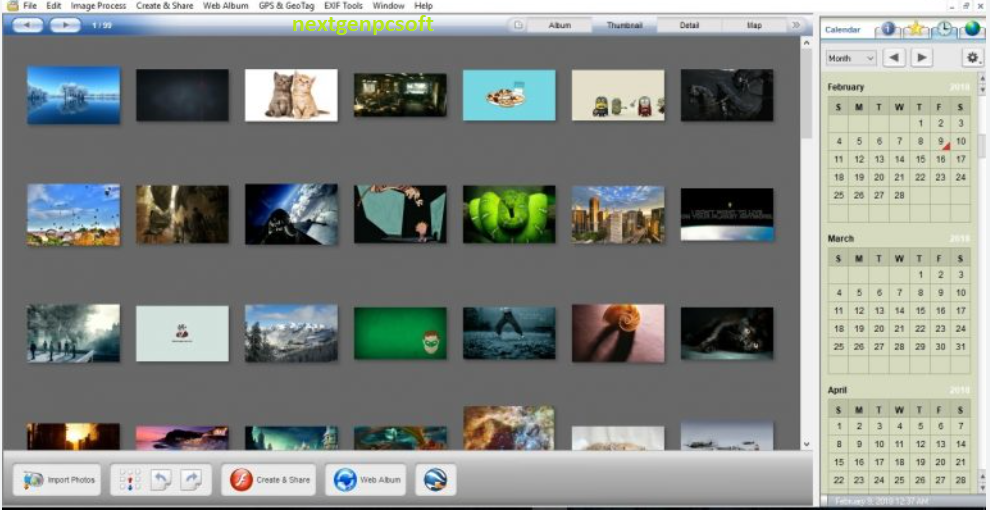Viewport: 990px width, 513px height.
Task: Expand the Month view dropdown
Action: [x=851, y=58]
